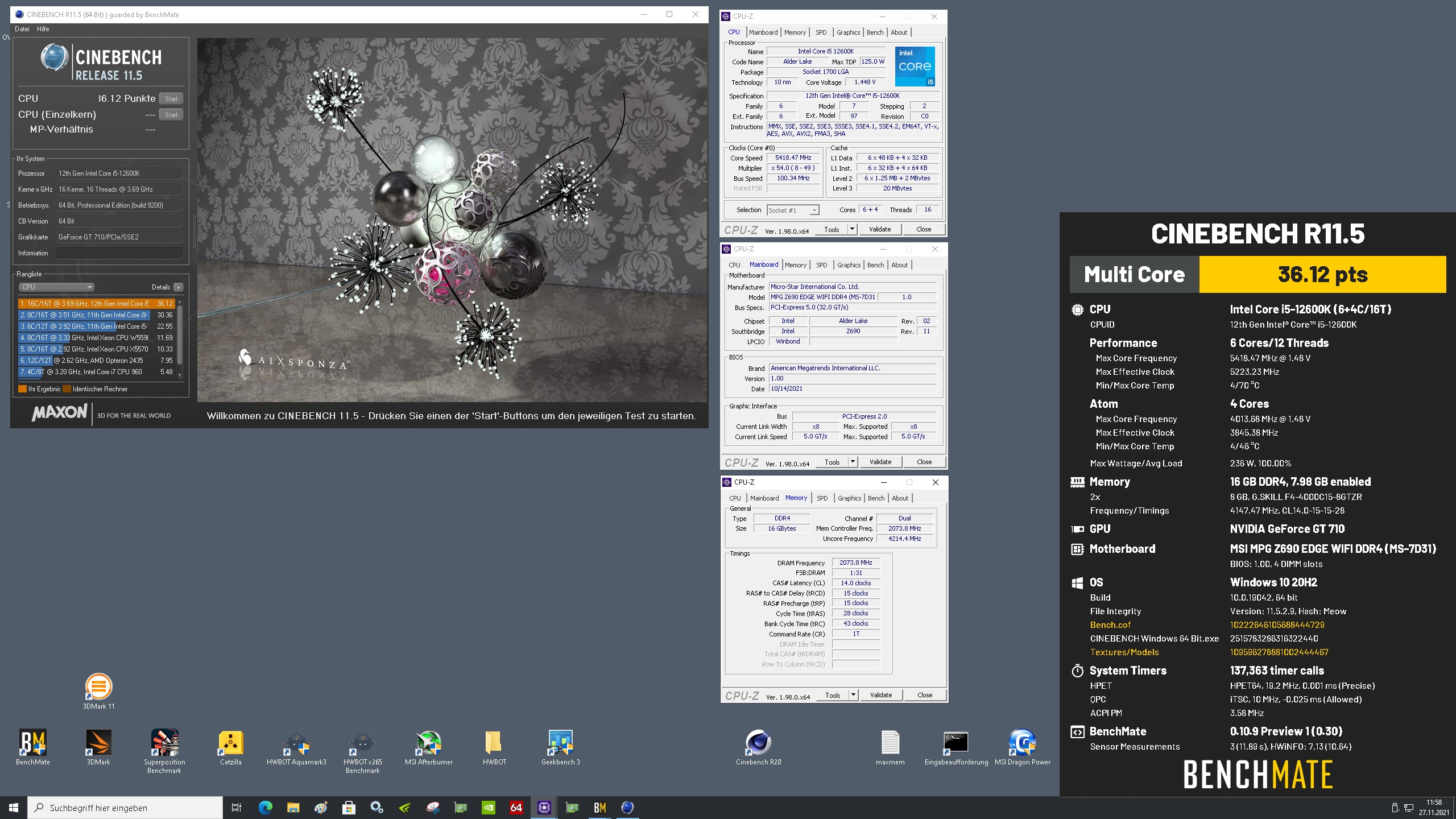The width and height of the screenshot is (1456, 819).
Task: Open the CPU dropdown in Rangliste
Action: click(56, 287)
